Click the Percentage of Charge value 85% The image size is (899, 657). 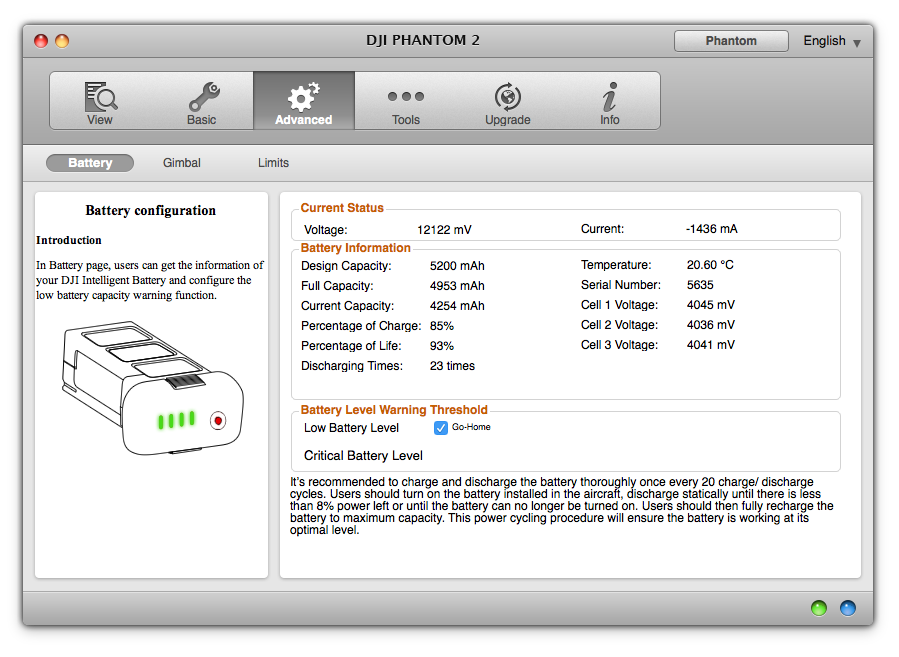pyautogui.click(x=441, y=326)
